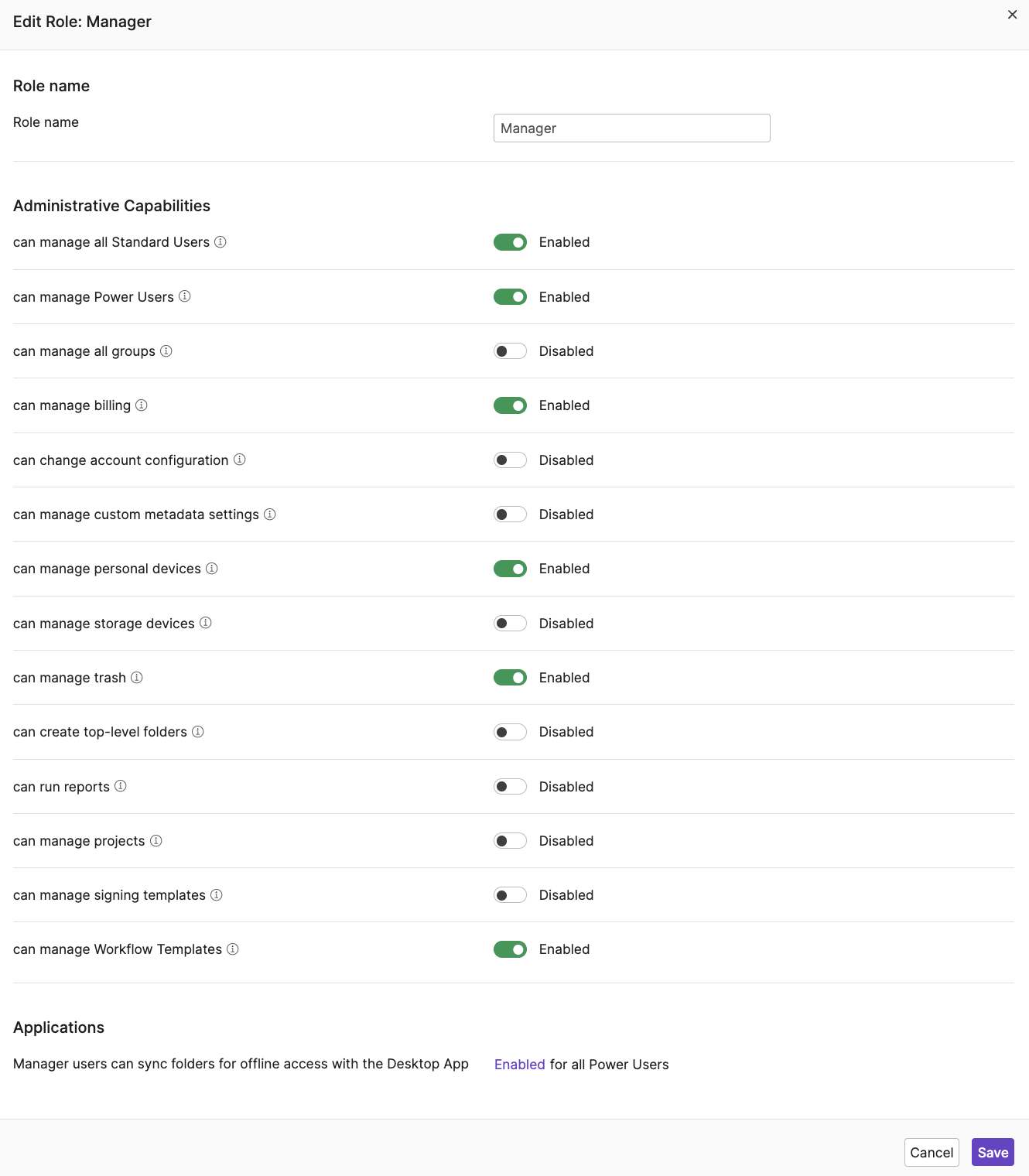Disable can manage Workflow Templates toggle
The height and width of the screenshot is (1176, 1029).
point(510,949)
